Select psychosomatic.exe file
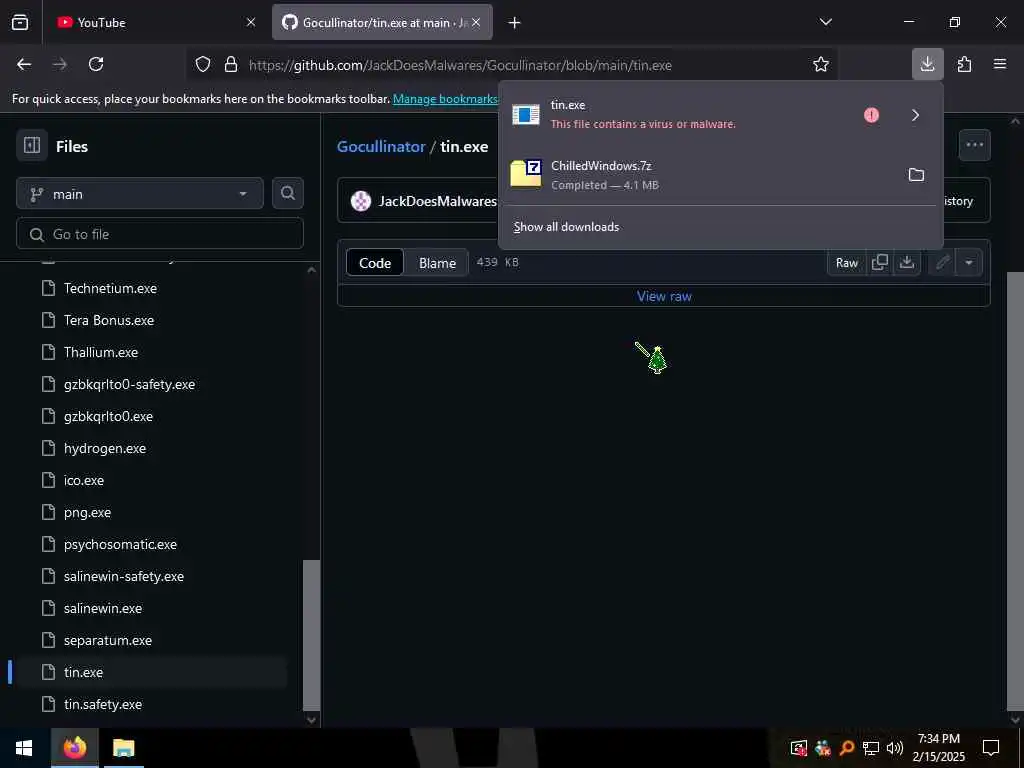This screenshot has width=1024, height=768. (120, 544)
